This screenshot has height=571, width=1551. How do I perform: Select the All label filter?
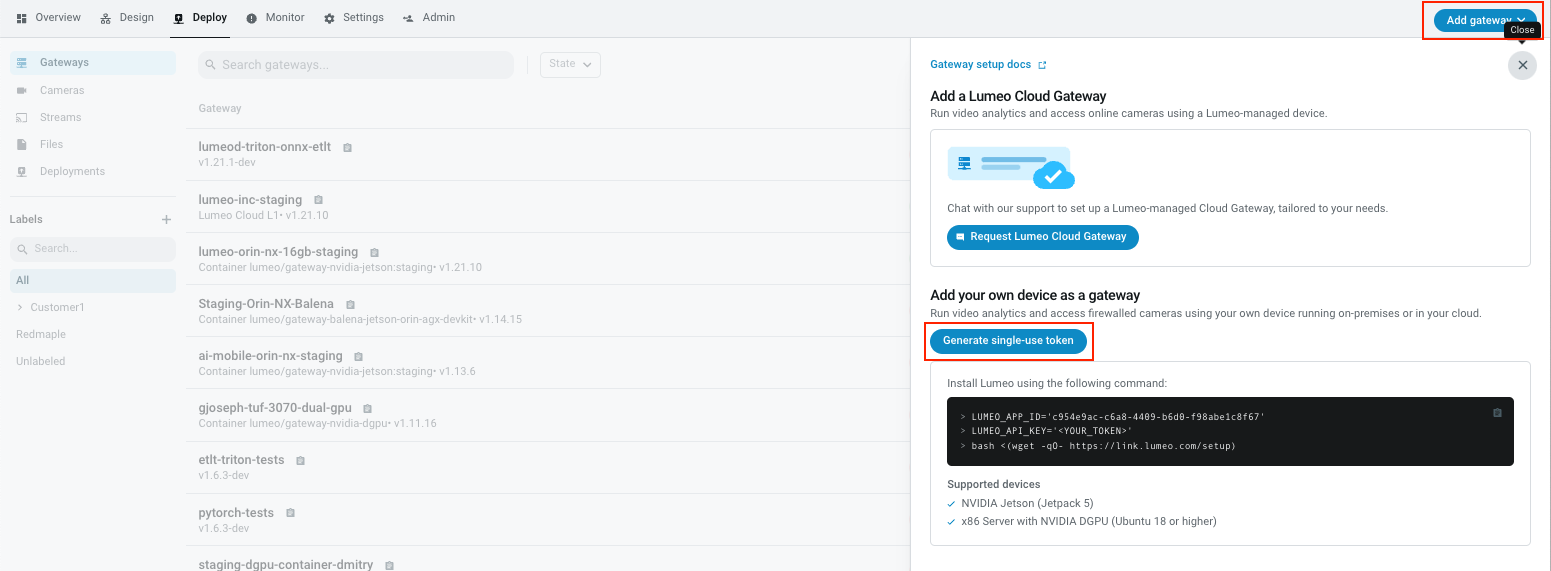click(93, 281)
